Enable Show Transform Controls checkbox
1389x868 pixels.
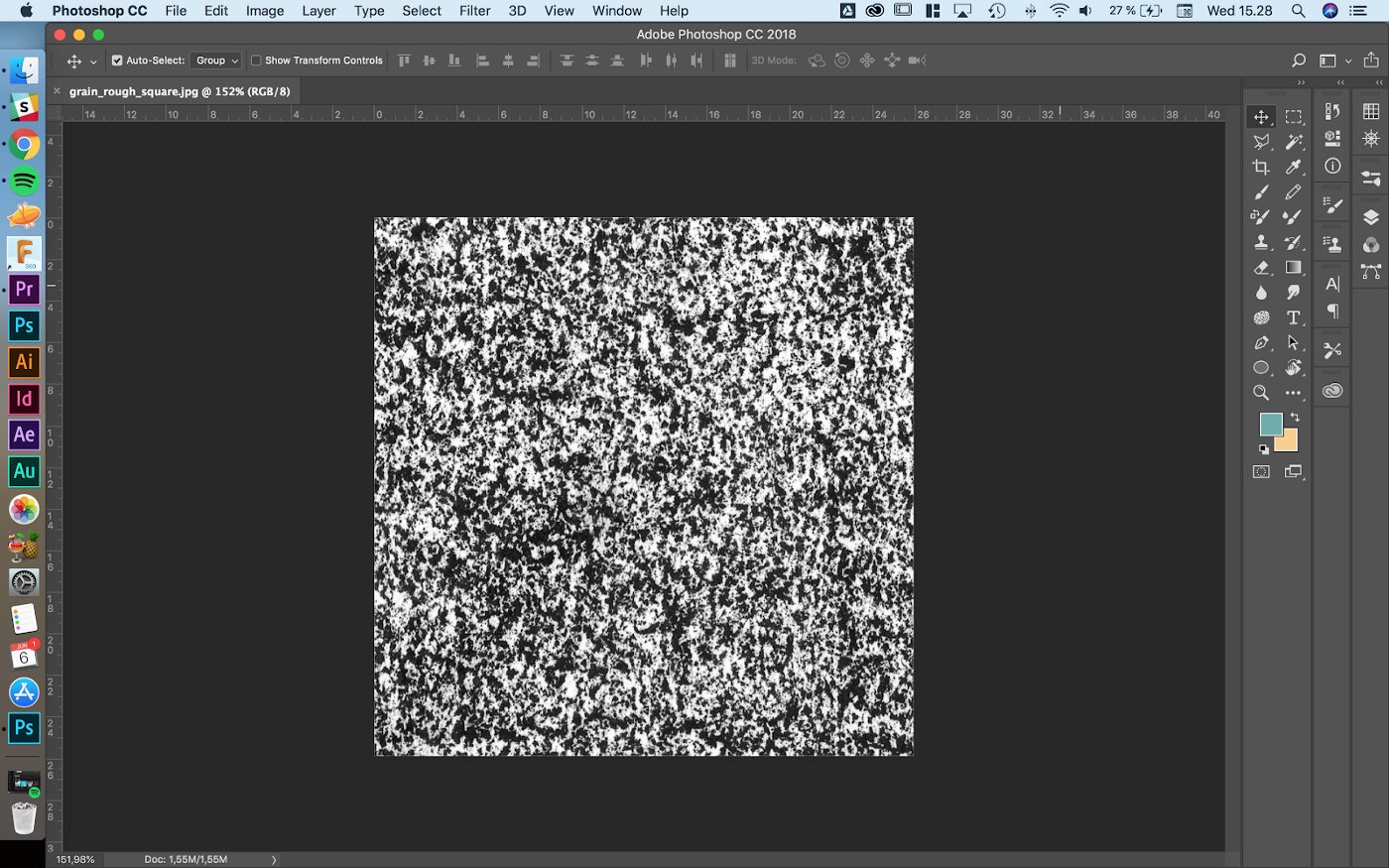coord(256,61)
